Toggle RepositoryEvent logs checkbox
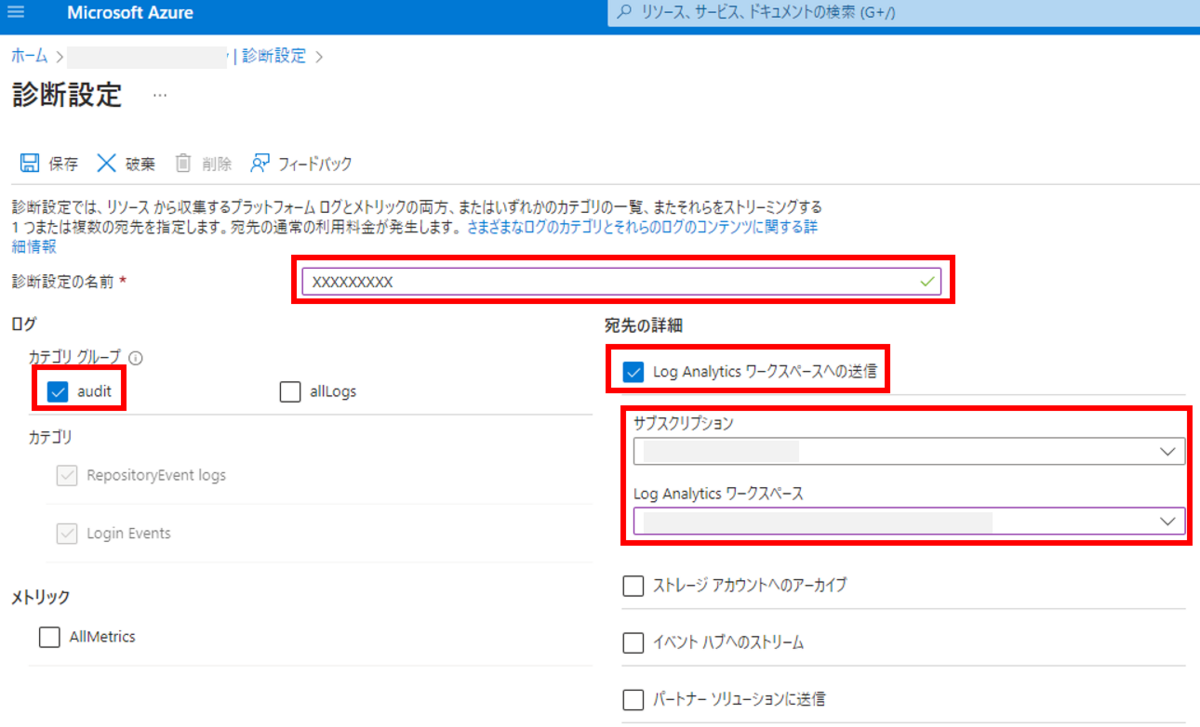 tap(67, 476)
